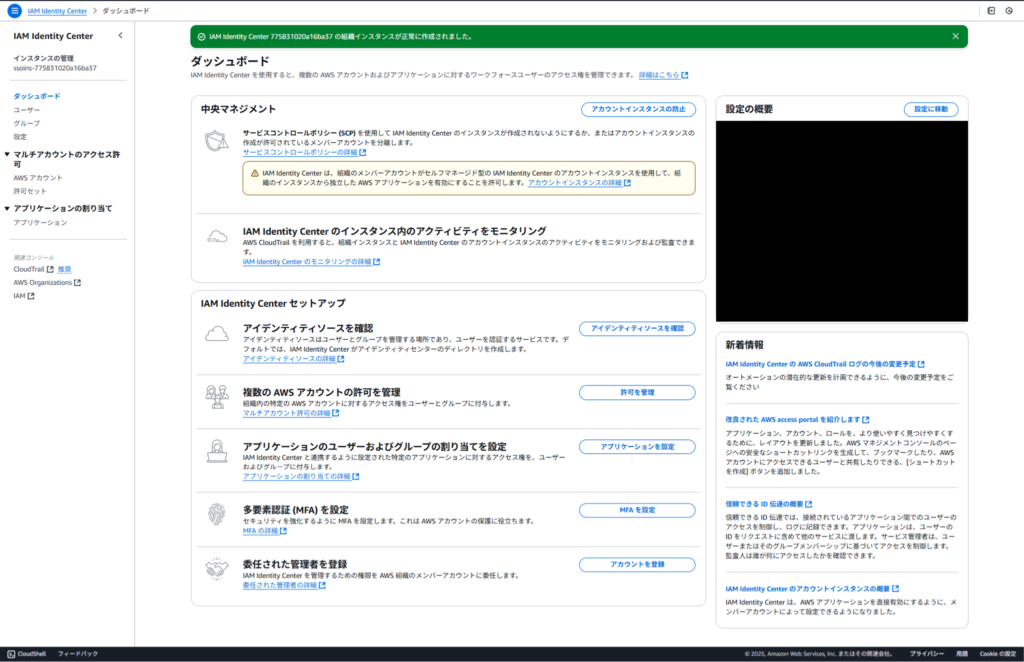Click the people icon beside 複数の AWS アカウント

click(217, 397)
